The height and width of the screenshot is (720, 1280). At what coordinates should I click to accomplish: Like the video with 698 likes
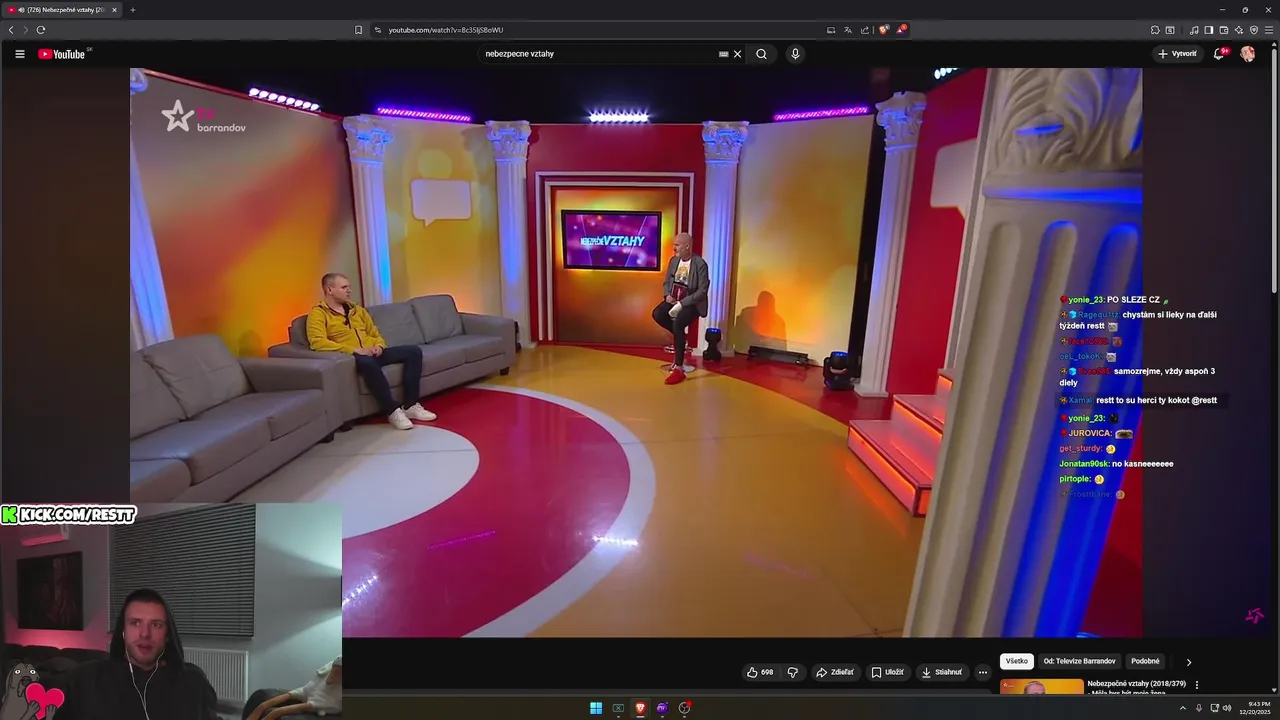point(760,672)
